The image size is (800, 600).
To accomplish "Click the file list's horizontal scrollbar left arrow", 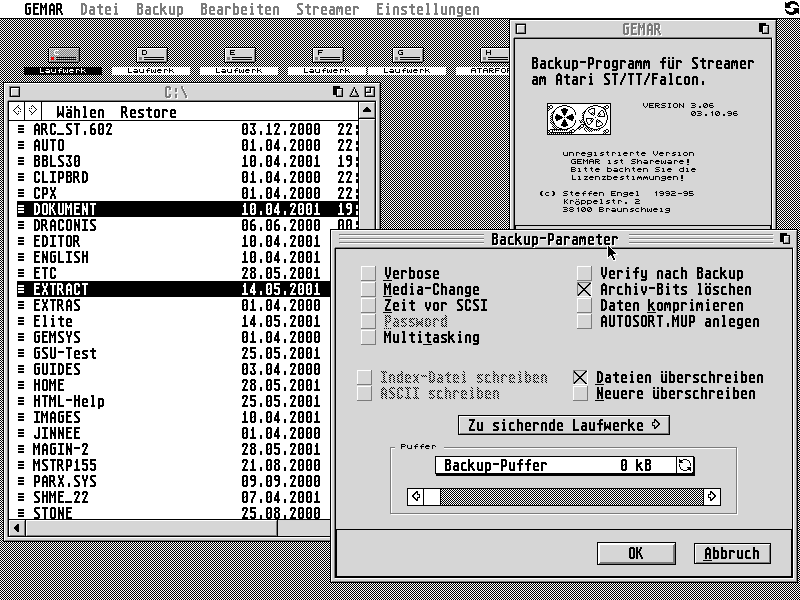I will pos(15,527).
